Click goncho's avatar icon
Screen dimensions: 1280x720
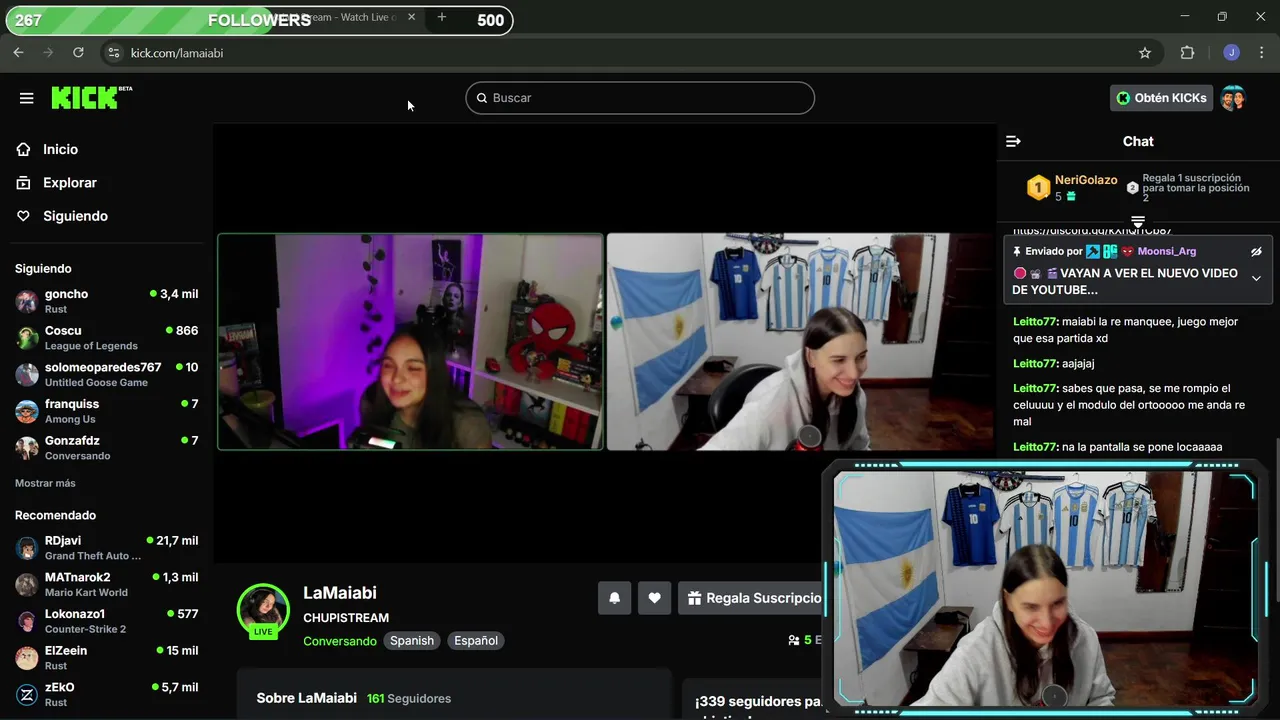(x=27, y=301)
